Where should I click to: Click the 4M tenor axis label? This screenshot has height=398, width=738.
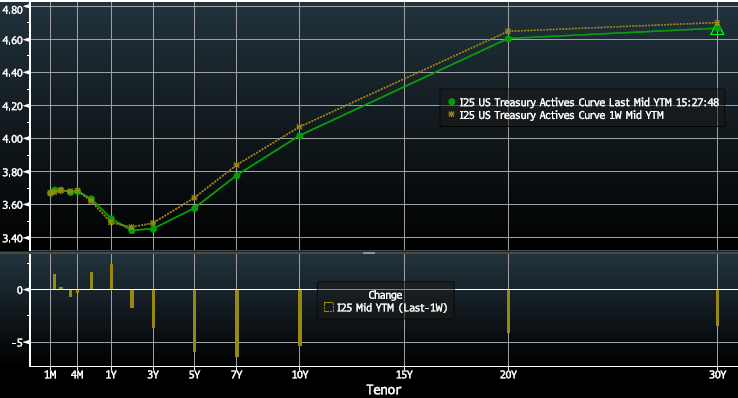click(77, 375)
